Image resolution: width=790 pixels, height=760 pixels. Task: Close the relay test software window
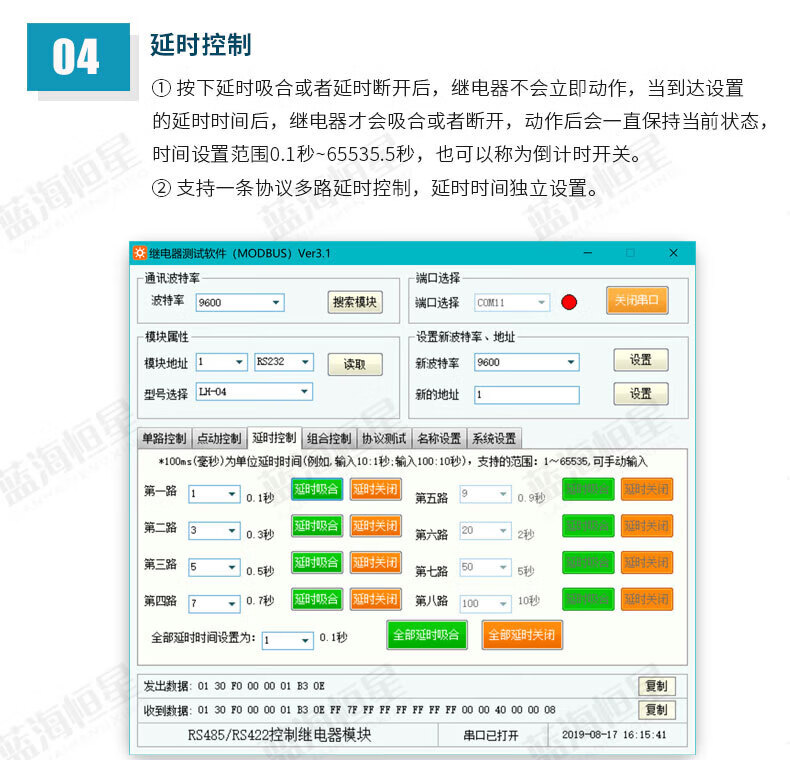pos(674,253)
